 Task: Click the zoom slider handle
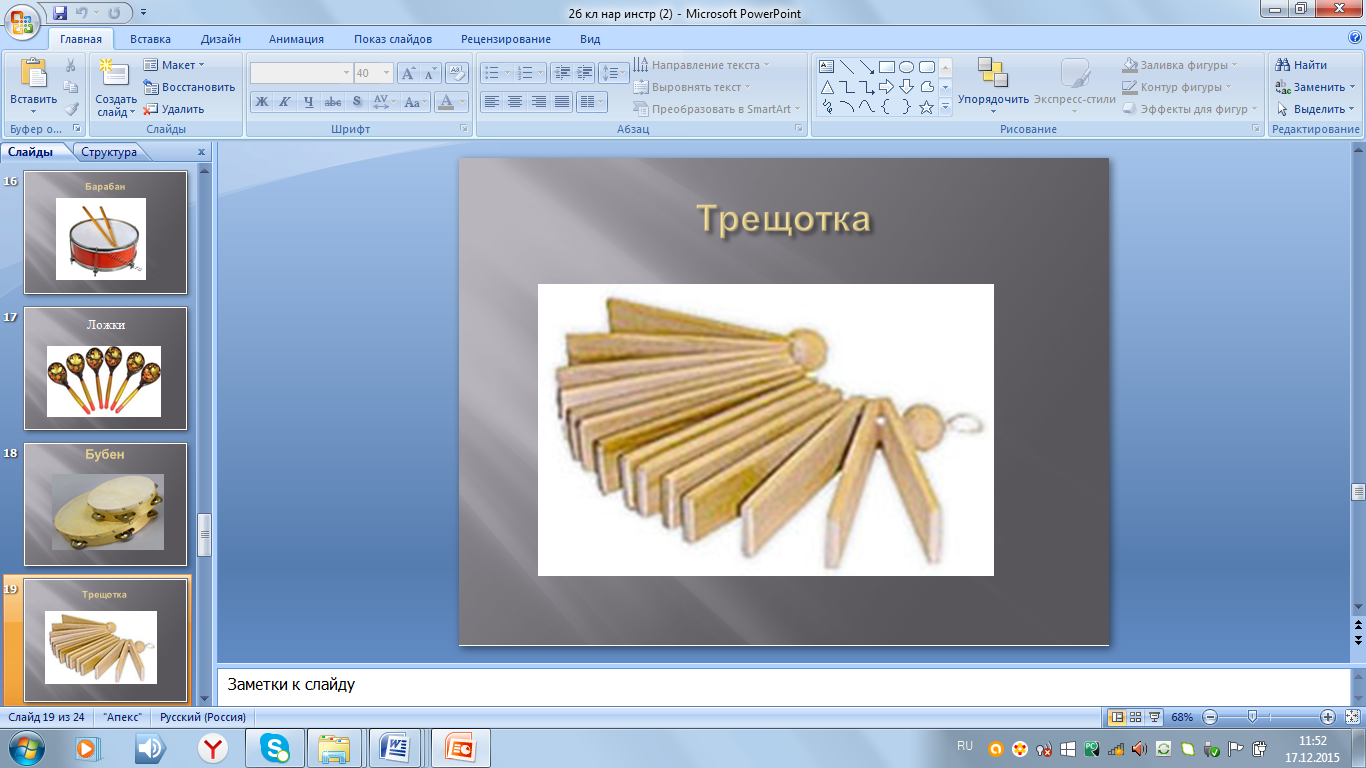[1251, 717]
